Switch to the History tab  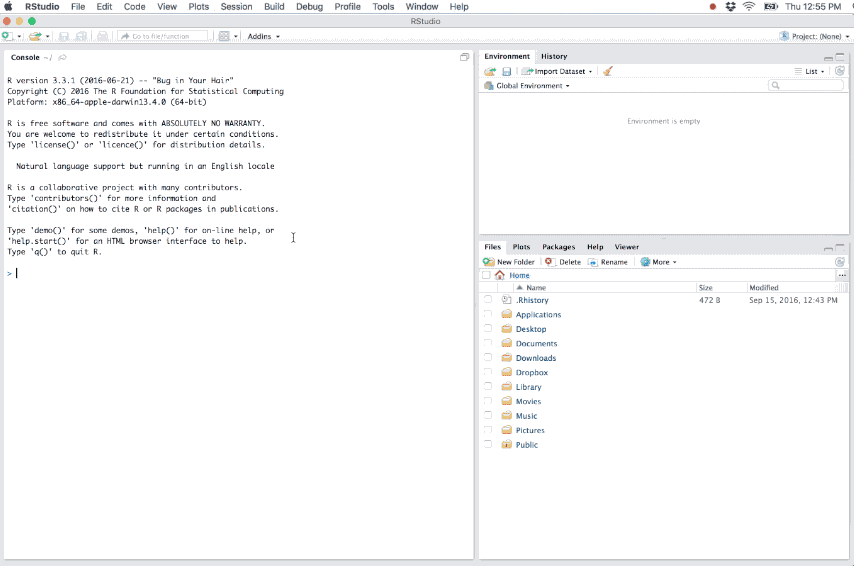[x=554, y=56]
